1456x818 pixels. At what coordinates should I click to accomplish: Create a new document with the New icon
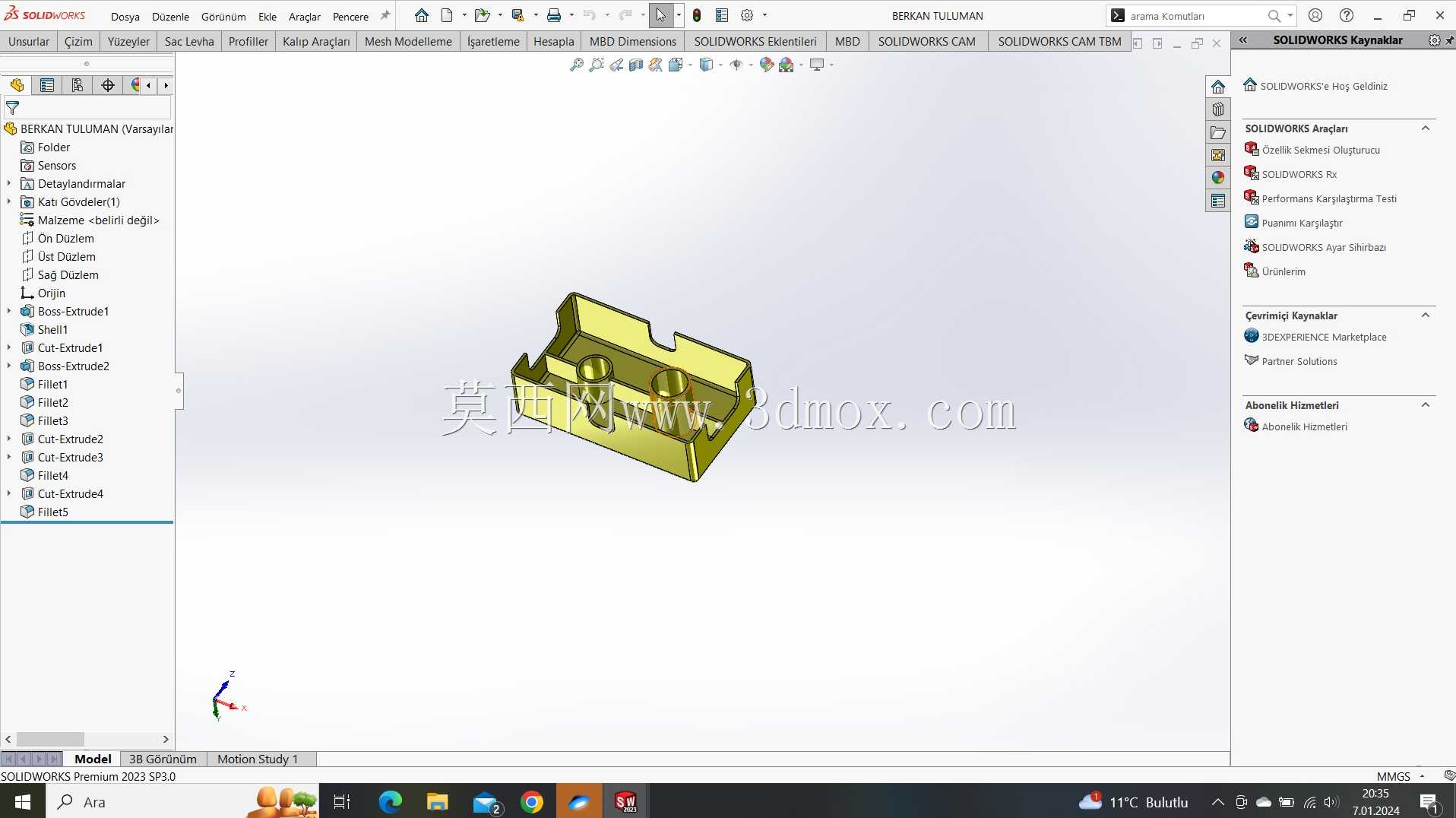447,15
